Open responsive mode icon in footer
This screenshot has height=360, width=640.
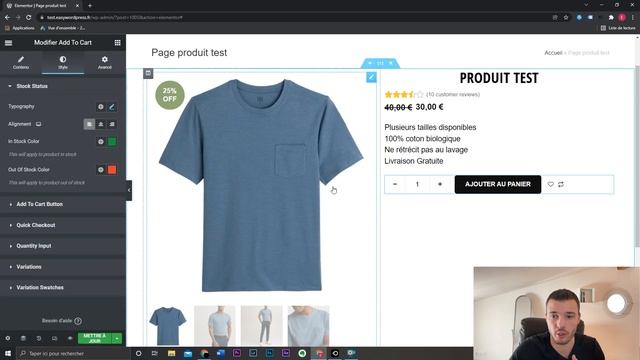[x=54, y=338]
